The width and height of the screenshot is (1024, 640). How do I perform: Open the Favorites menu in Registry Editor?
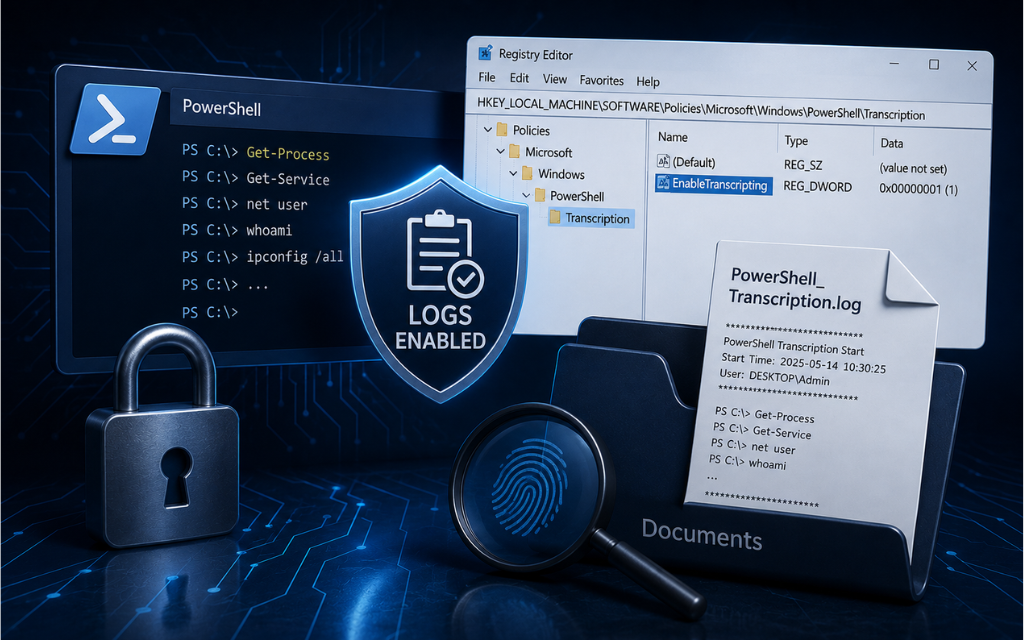pos(601,80)
